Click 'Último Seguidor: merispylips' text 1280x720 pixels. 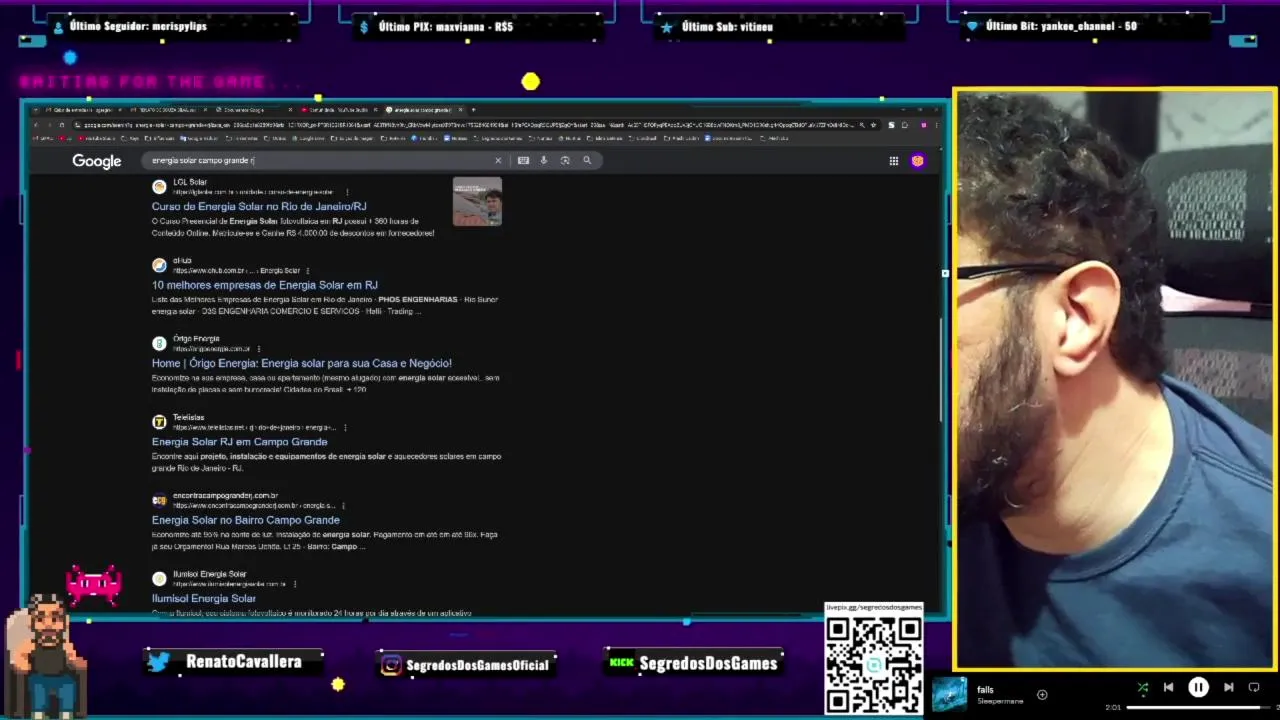coord(138,26)
